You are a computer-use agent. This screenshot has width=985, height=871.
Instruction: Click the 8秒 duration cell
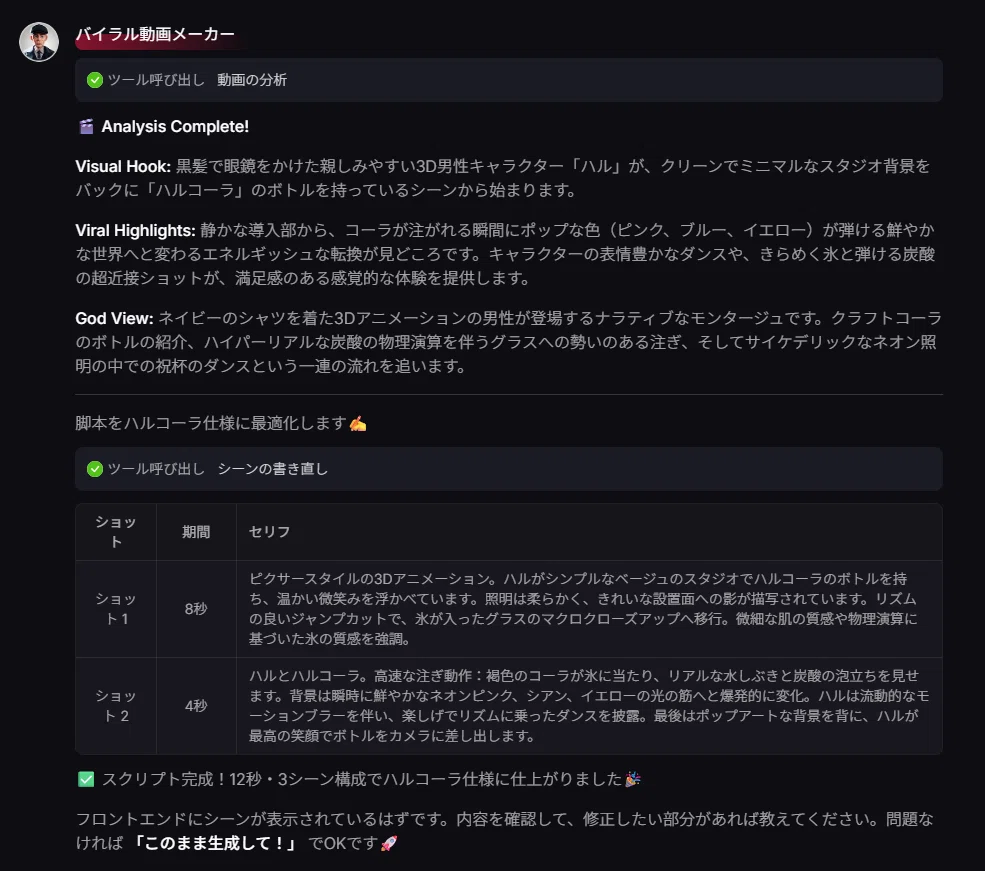196,609
